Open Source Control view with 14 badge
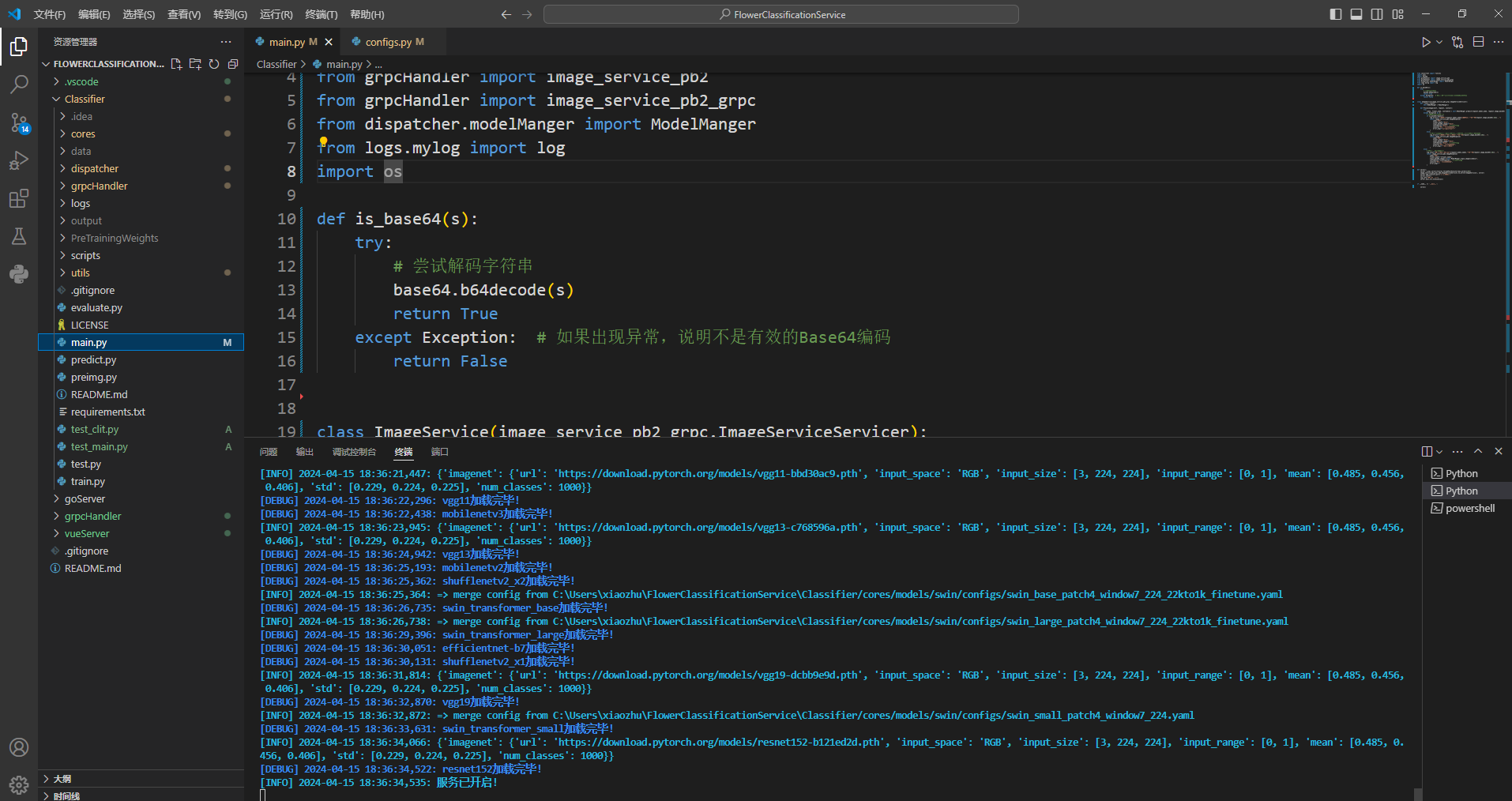 pyautogui.click(x=19, y=122)
